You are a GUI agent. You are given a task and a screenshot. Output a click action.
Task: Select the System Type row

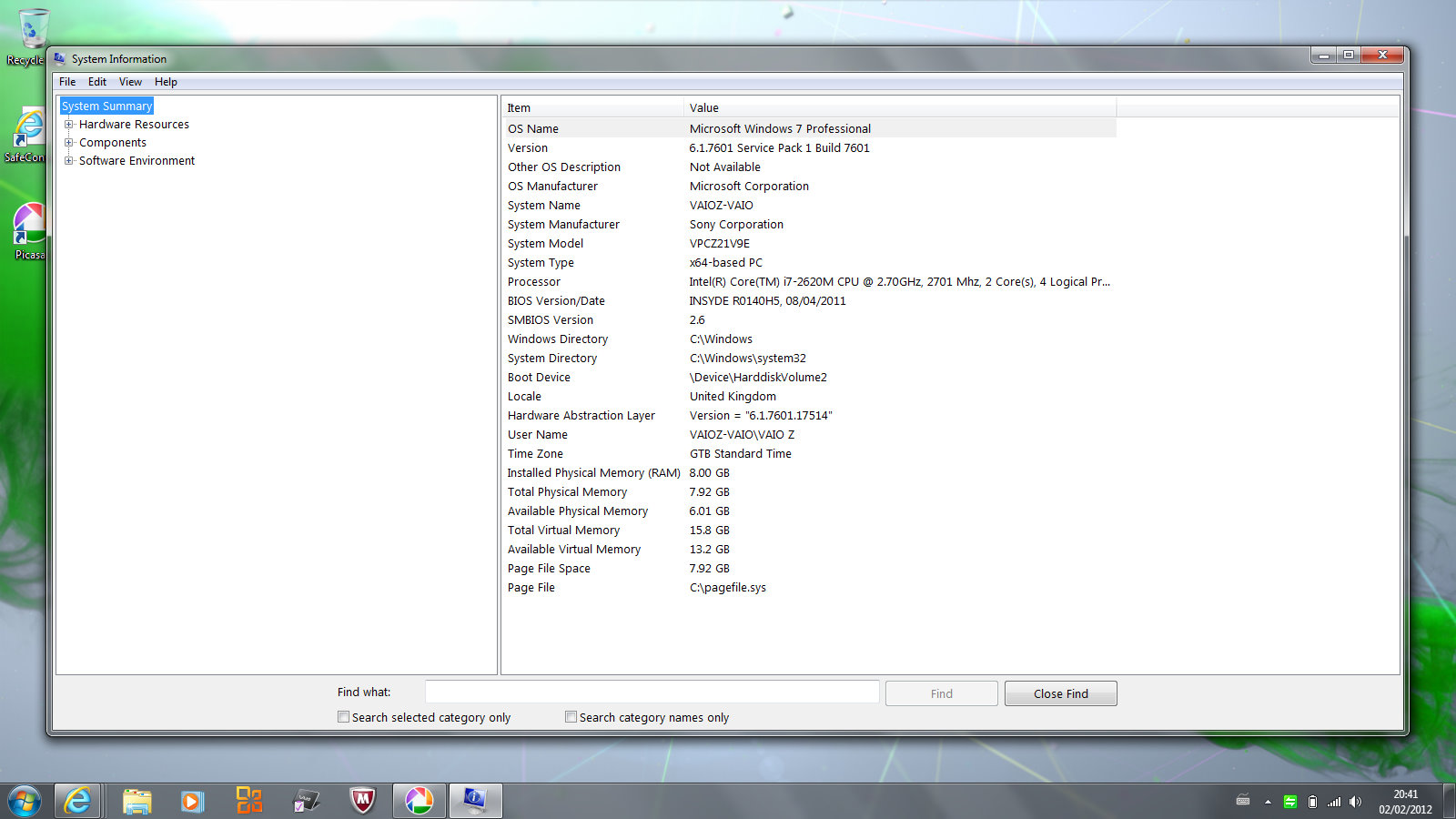(x=809, y=262)
